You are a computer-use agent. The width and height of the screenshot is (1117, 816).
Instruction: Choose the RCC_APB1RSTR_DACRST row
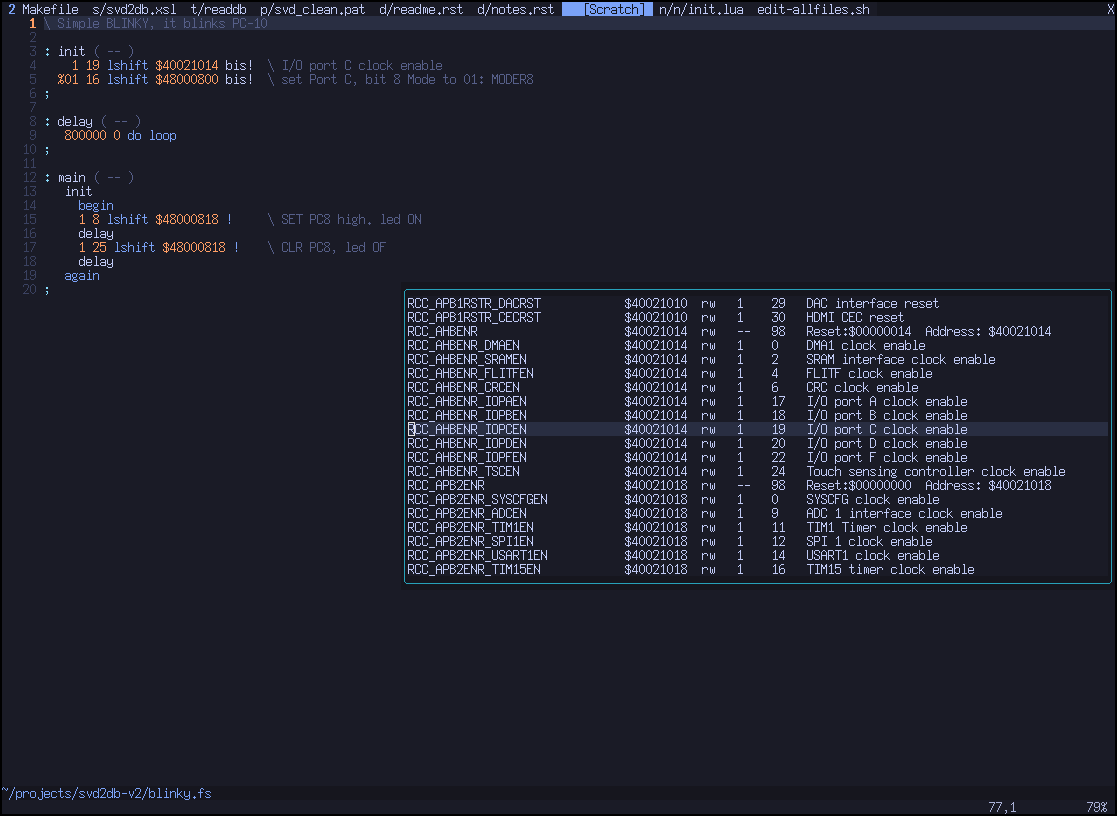click(x=473, y=303)
